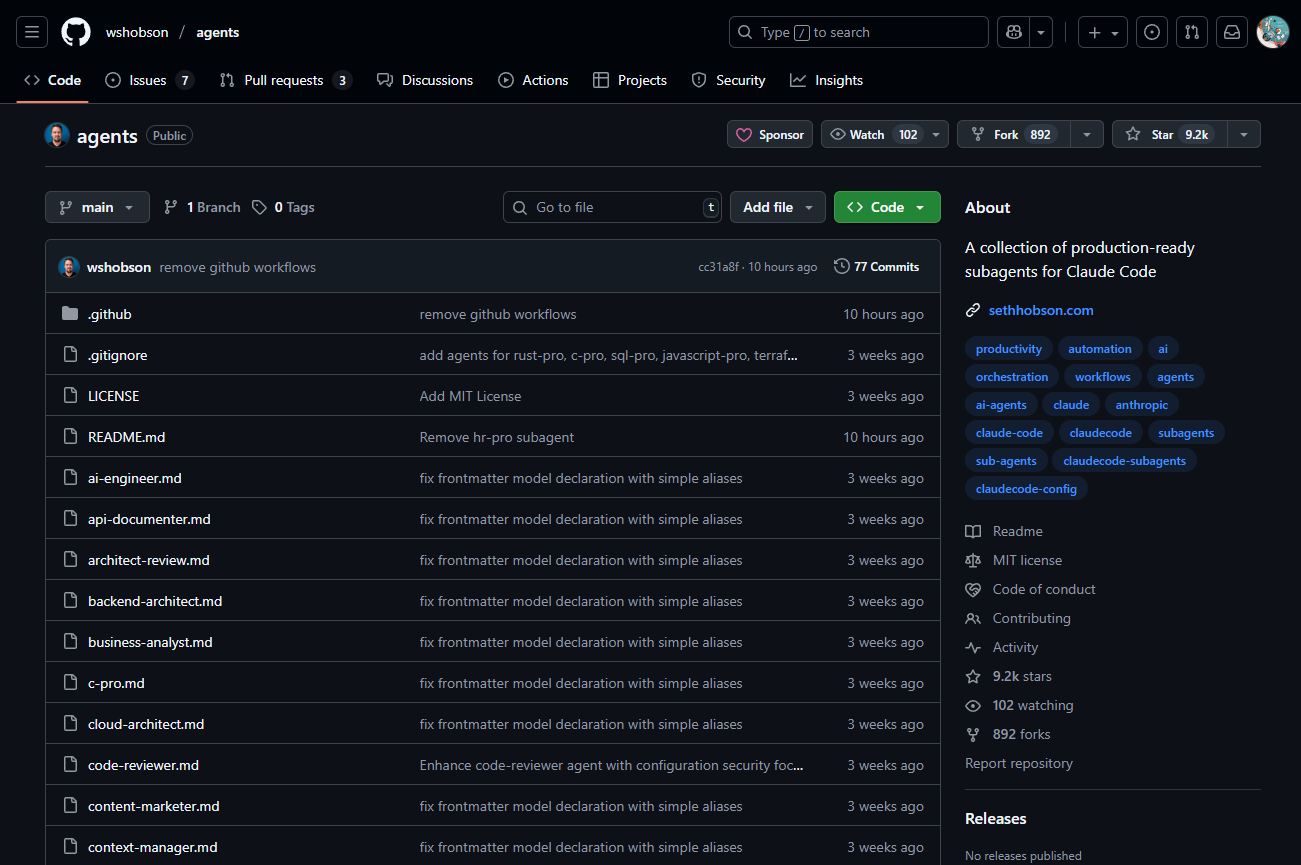Image resolution: width=1301 pixels, height=865 pixels.
Task: Click the search bar in the header
Action: pos(859,32)
